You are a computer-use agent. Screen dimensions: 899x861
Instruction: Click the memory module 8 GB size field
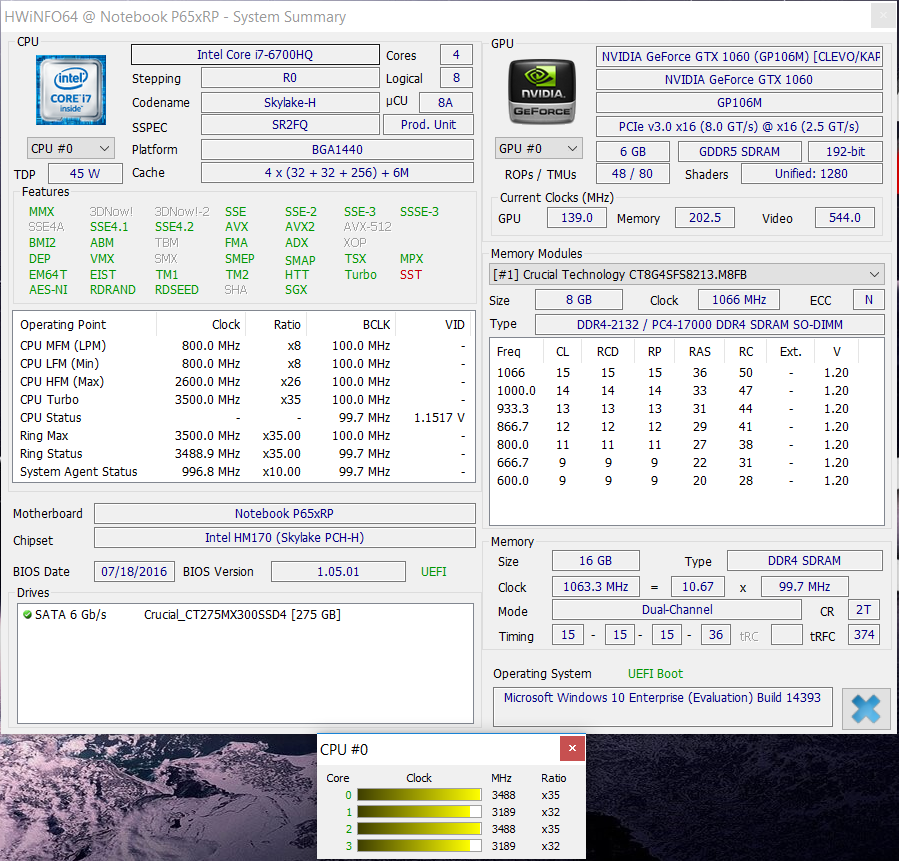[x=579, y=300]
